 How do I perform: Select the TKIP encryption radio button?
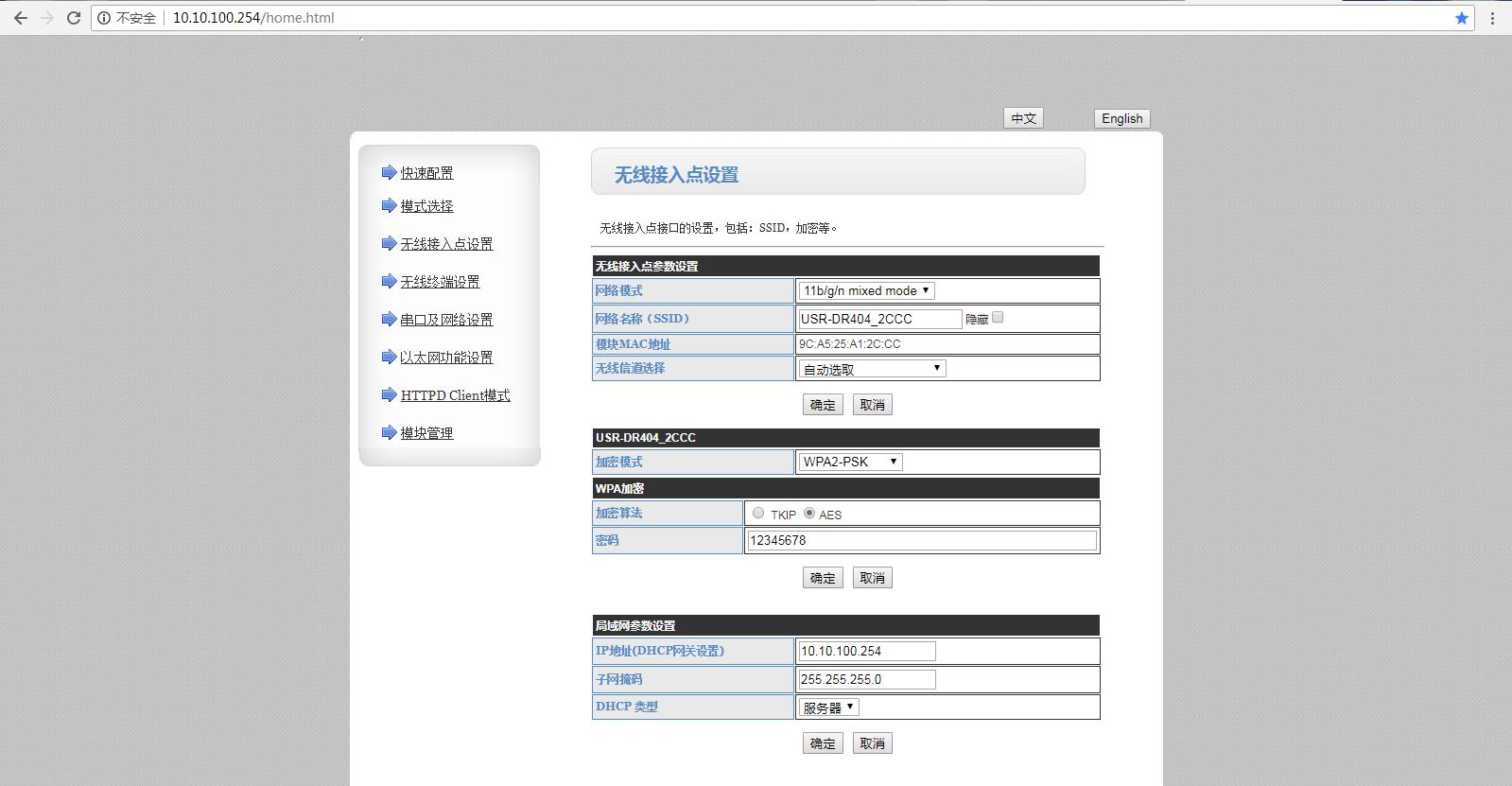click(758, 513)
